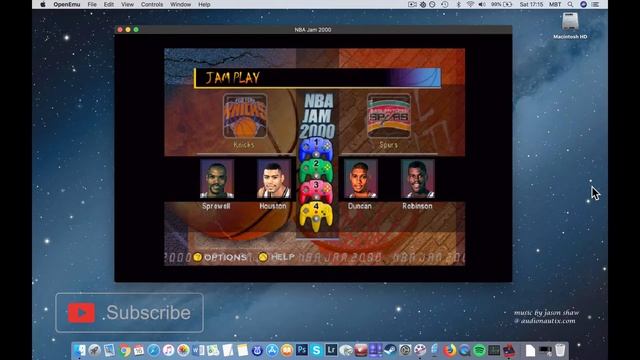
Task: Open Safari from the dock
Action: [154, 350]
